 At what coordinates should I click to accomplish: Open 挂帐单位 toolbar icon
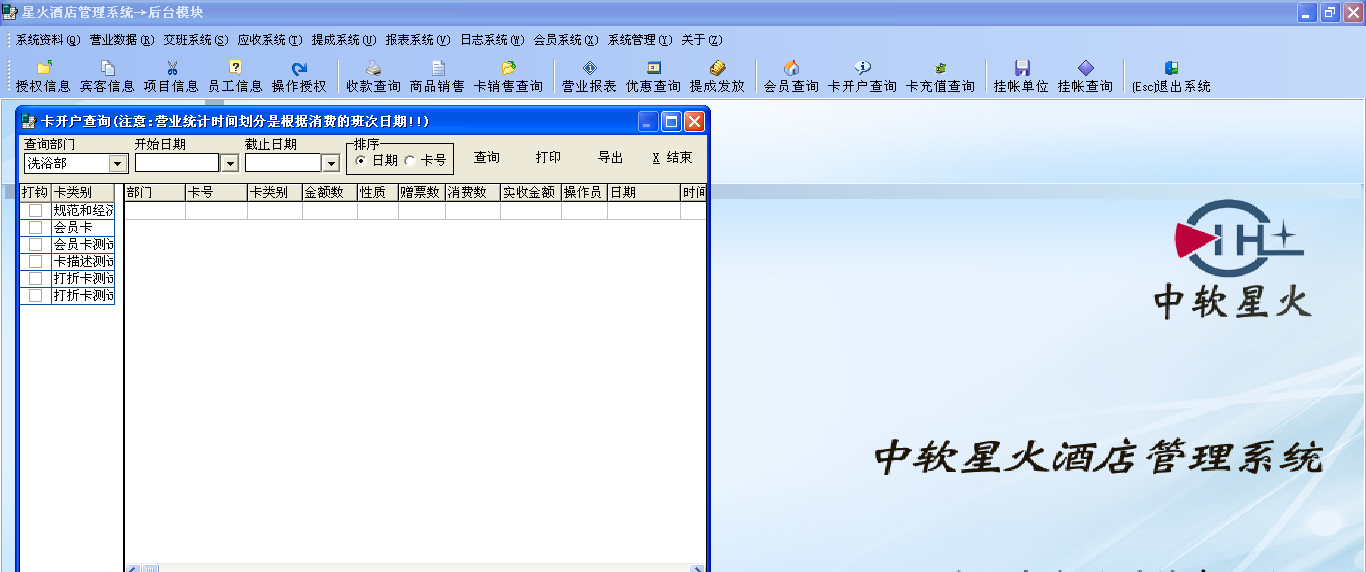click(x=1021, y=77)
